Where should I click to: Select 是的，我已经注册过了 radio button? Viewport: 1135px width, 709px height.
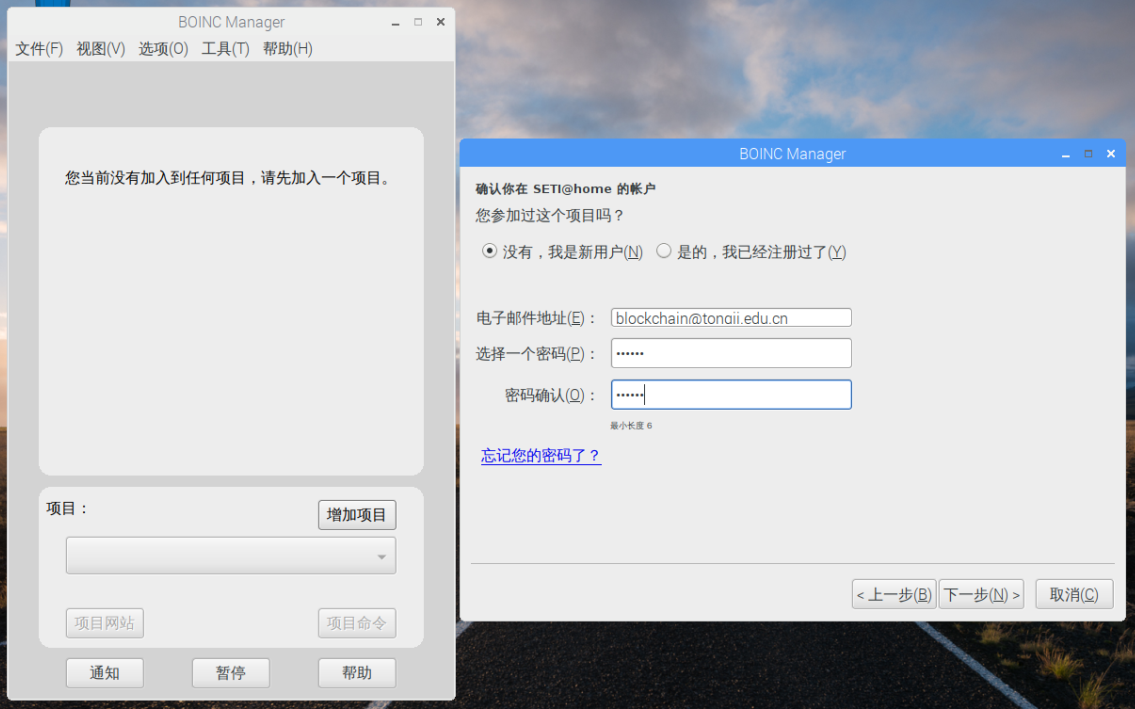[x=663, y=251]
